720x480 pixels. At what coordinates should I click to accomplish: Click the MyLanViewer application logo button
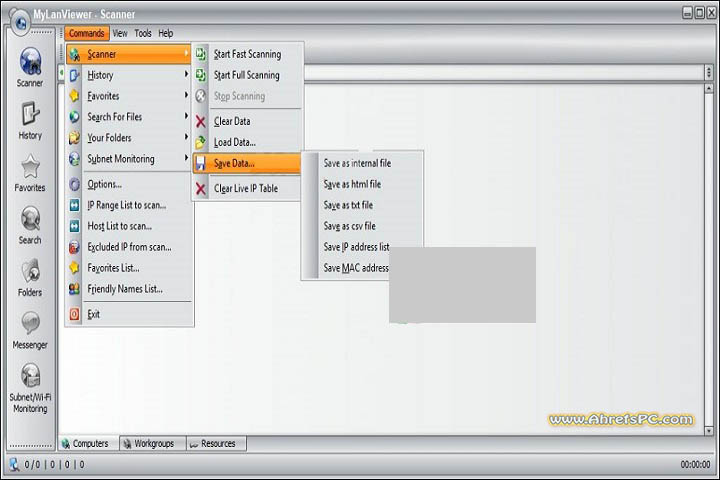coord(20,21)
